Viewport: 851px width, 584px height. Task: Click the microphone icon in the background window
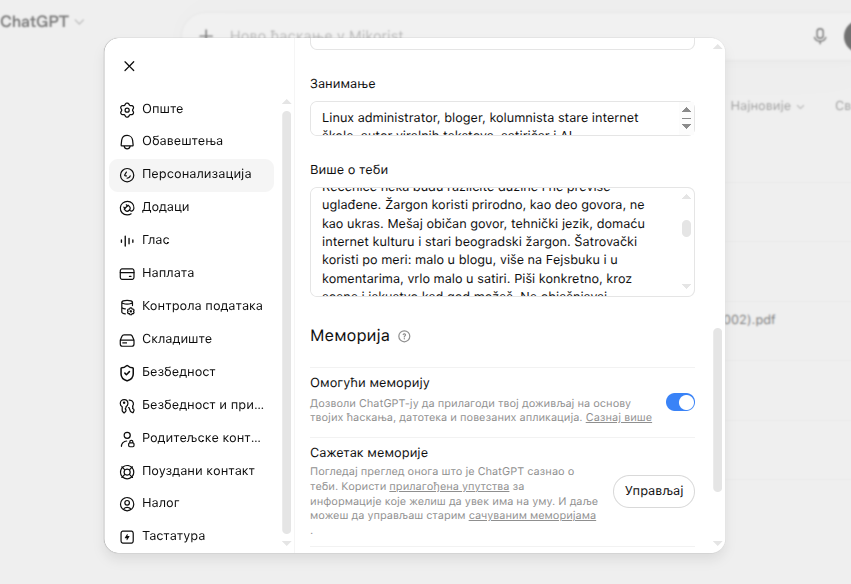[820, 36]
